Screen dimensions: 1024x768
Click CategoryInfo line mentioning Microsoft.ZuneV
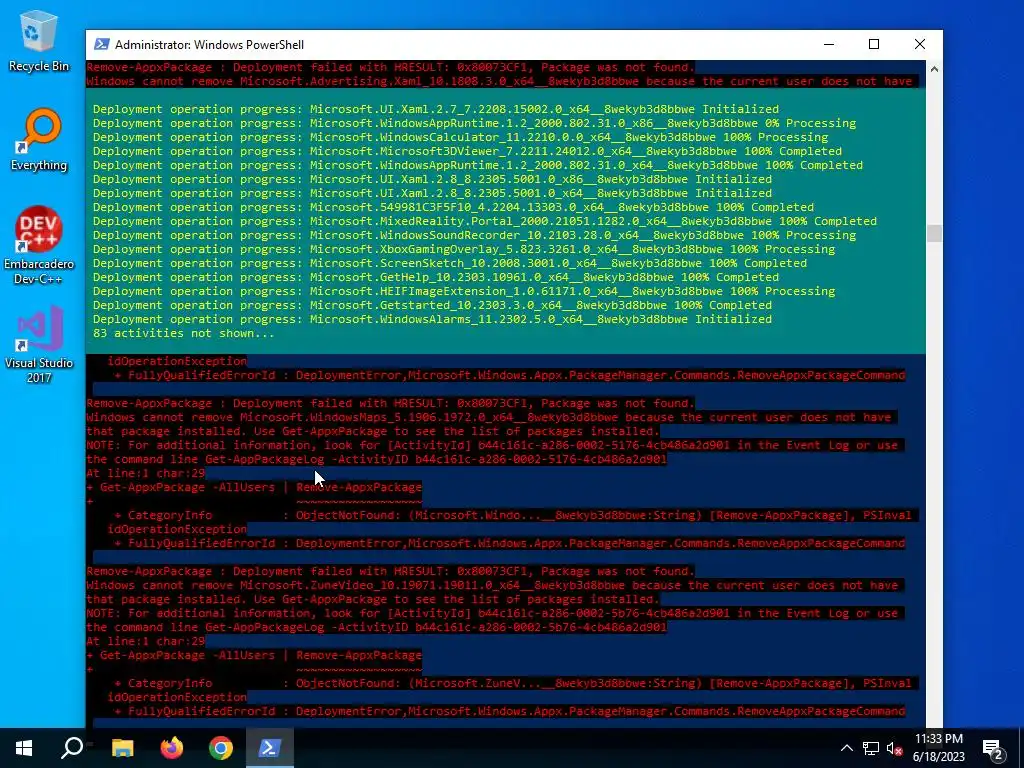click(x=513, y=683)
